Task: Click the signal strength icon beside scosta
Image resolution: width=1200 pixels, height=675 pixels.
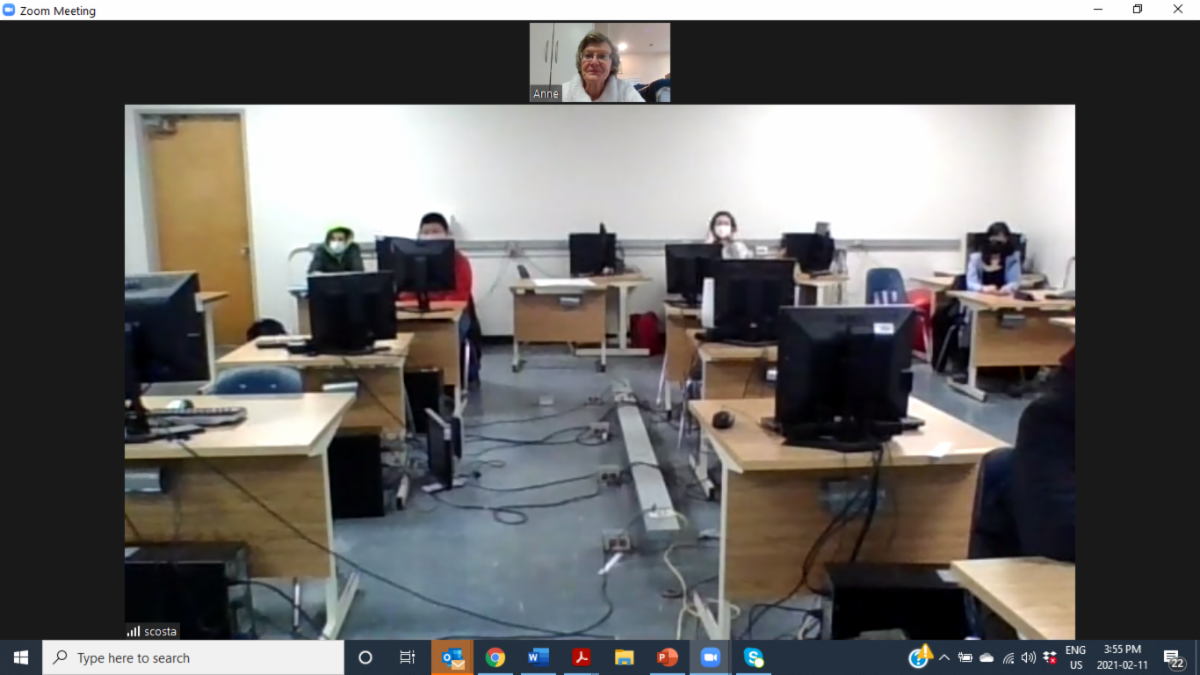Action: point(134,631)
